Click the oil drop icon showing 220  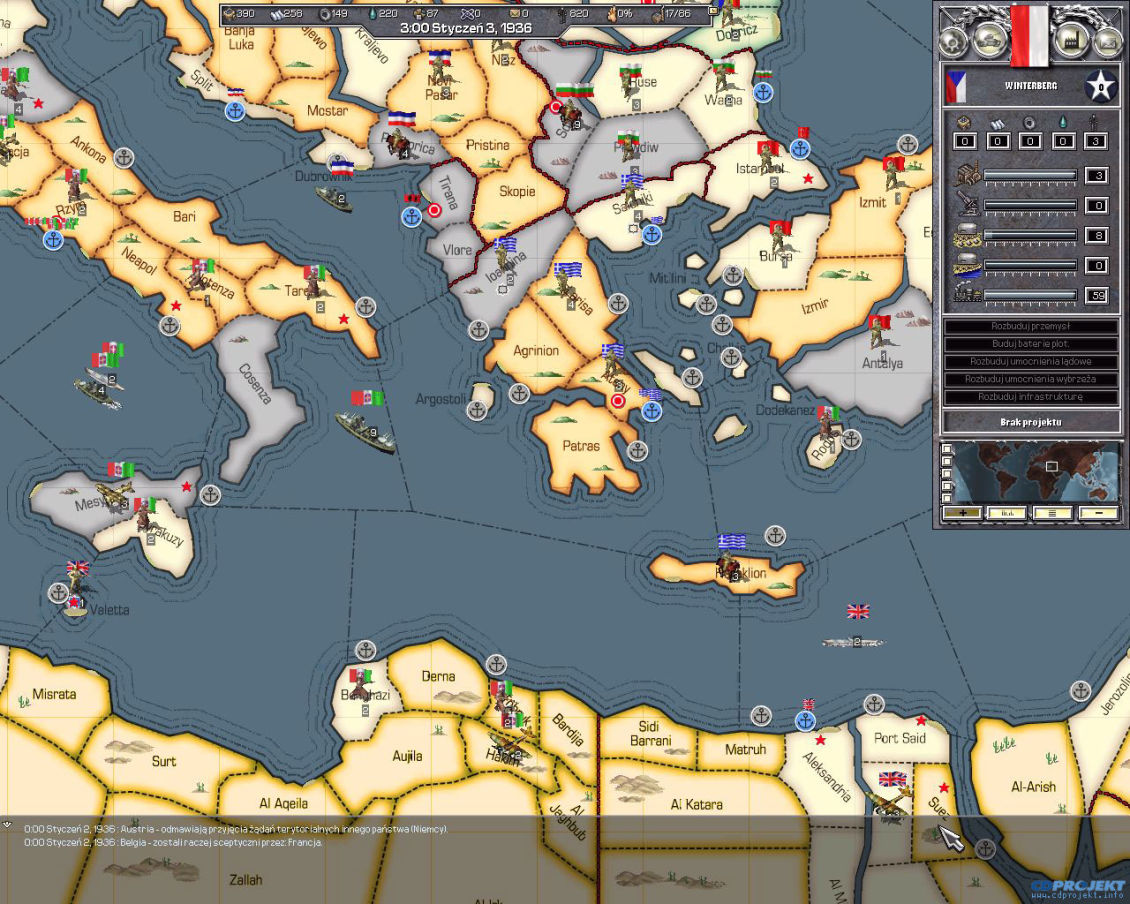coord(373,13)
